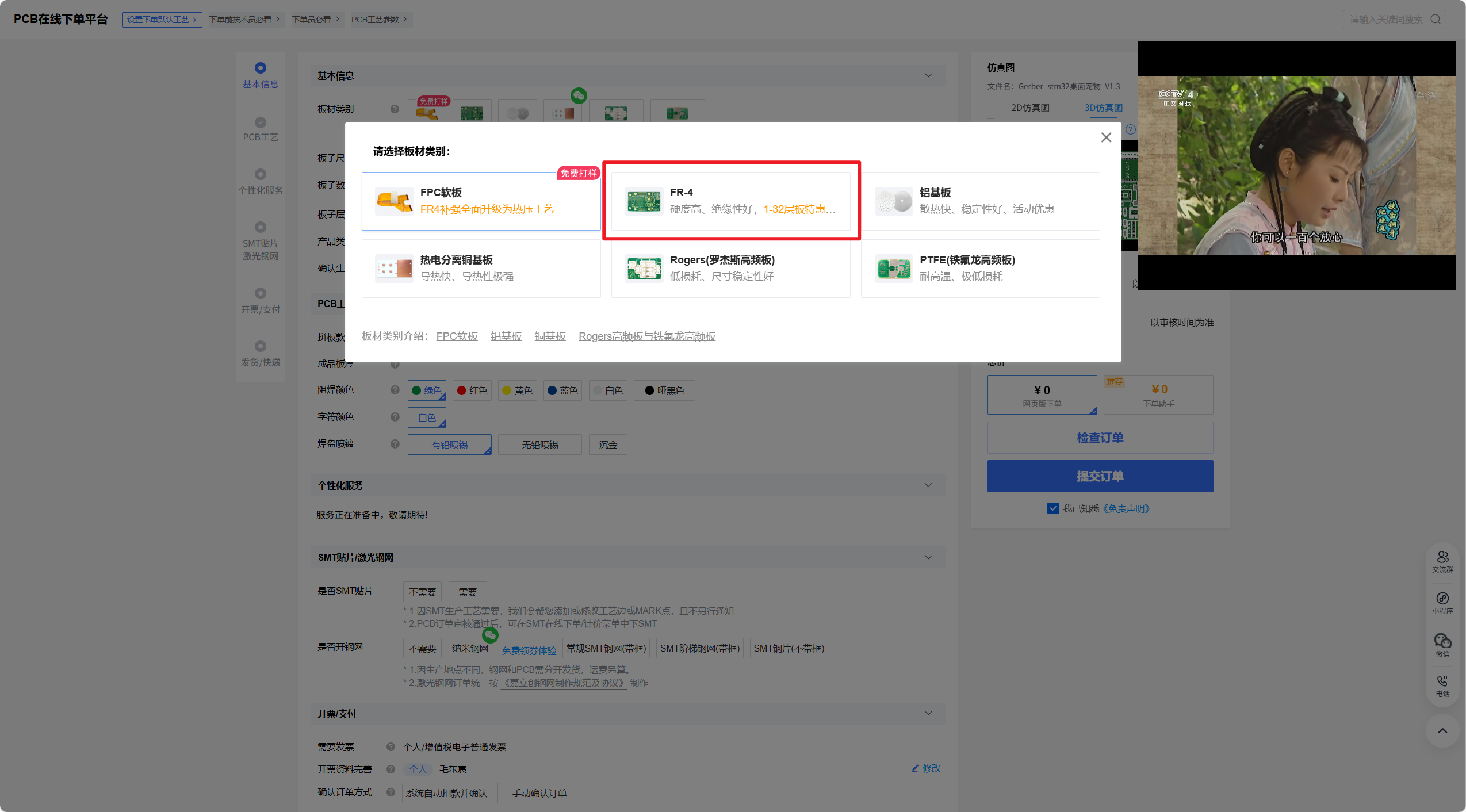Focus the keyword search input field
Screen dimensions: 1466x812
click(x=1386, y=20)
